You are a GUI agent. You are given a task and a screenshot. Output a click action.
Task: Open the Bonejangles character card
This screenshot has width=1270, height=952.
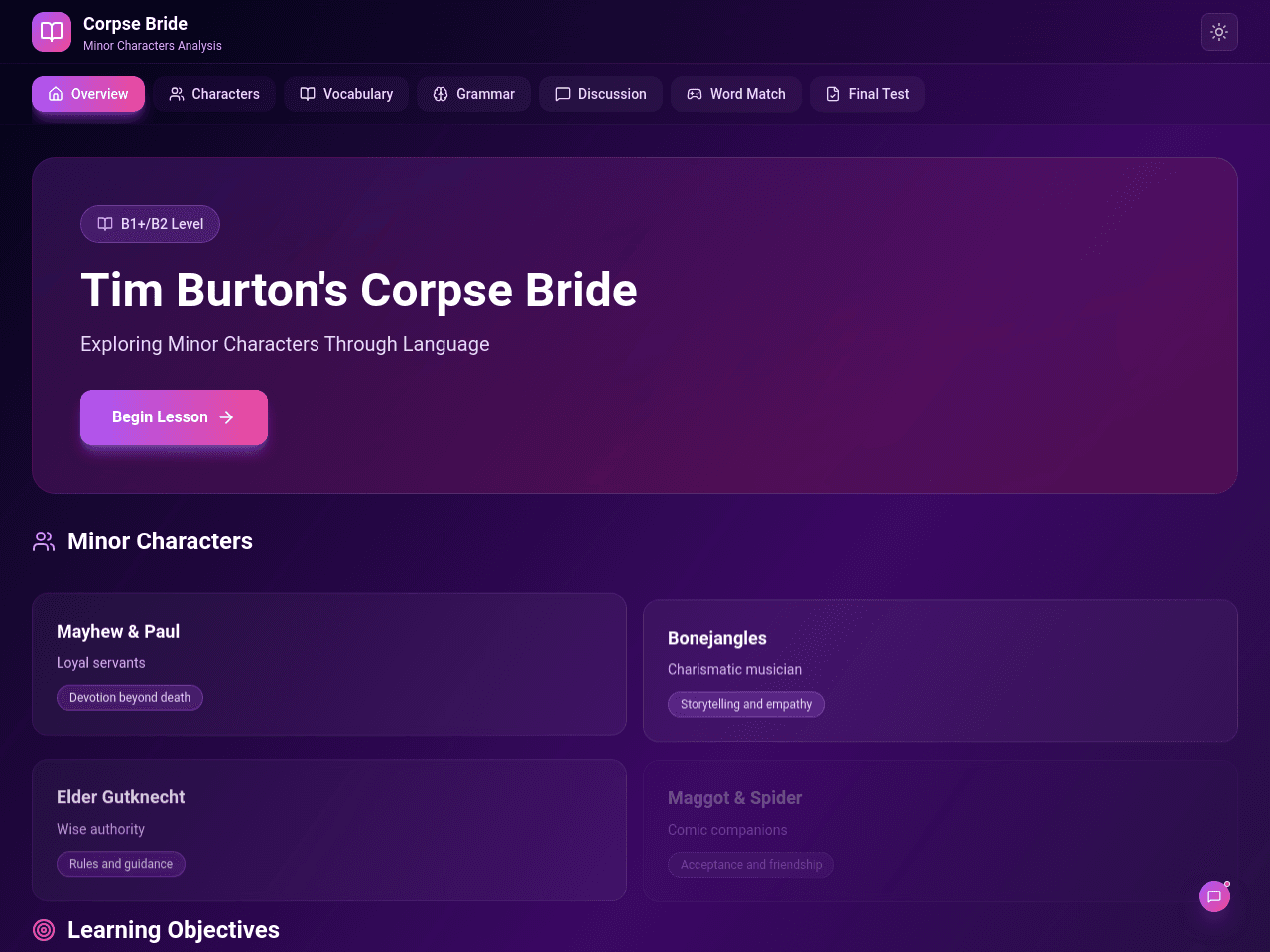(x=941, y=670)
